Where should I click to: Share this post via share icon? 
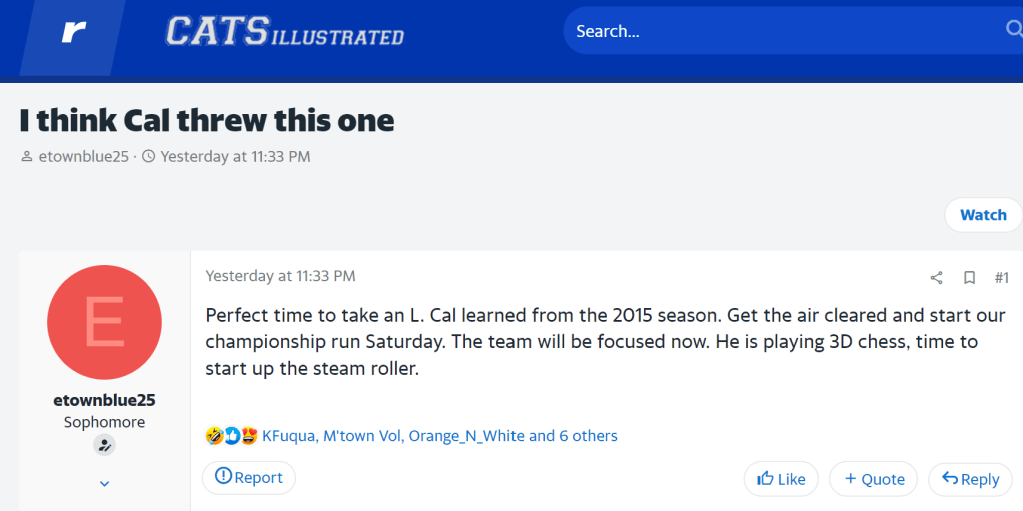937,277
